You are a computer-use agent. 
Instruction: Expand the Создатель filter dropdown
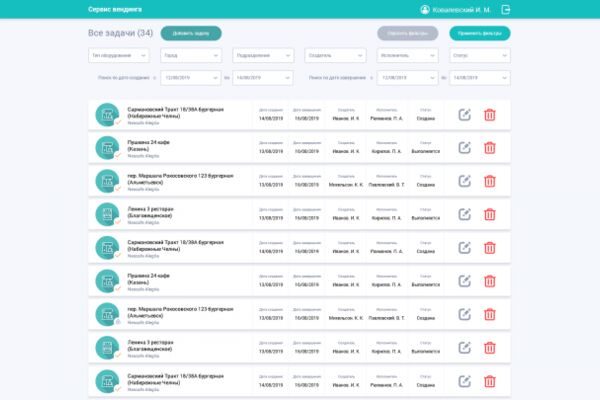point(335,56)
